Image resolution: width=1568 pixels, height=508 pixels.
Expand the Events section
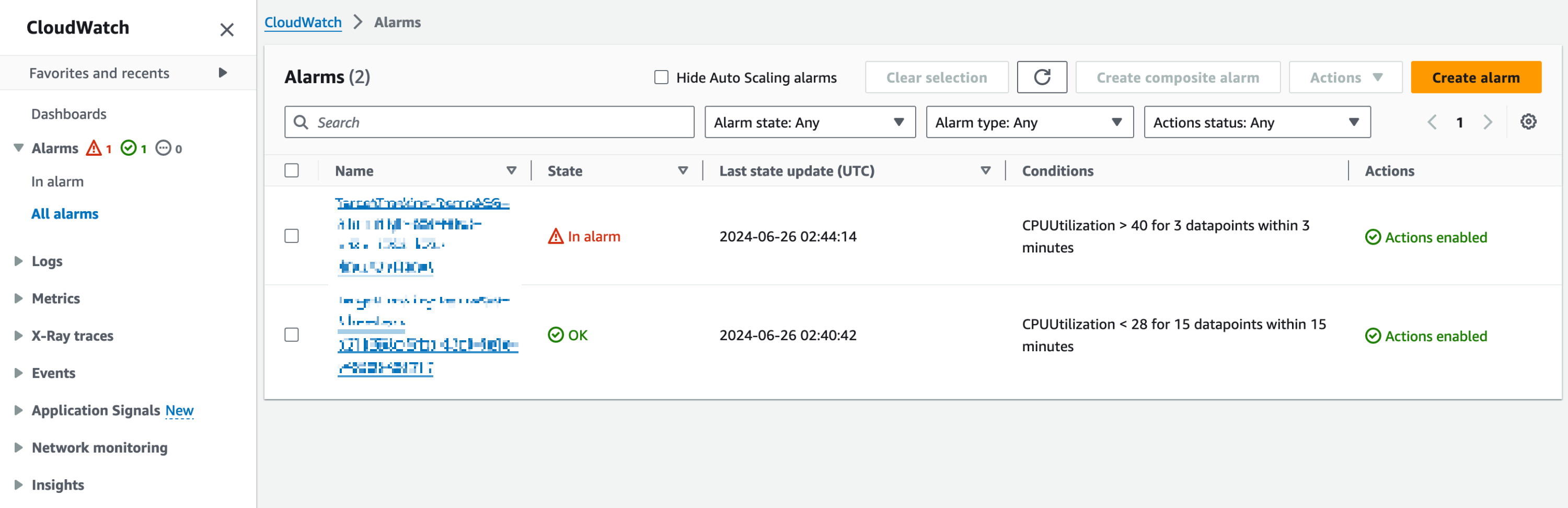(19, 373)
